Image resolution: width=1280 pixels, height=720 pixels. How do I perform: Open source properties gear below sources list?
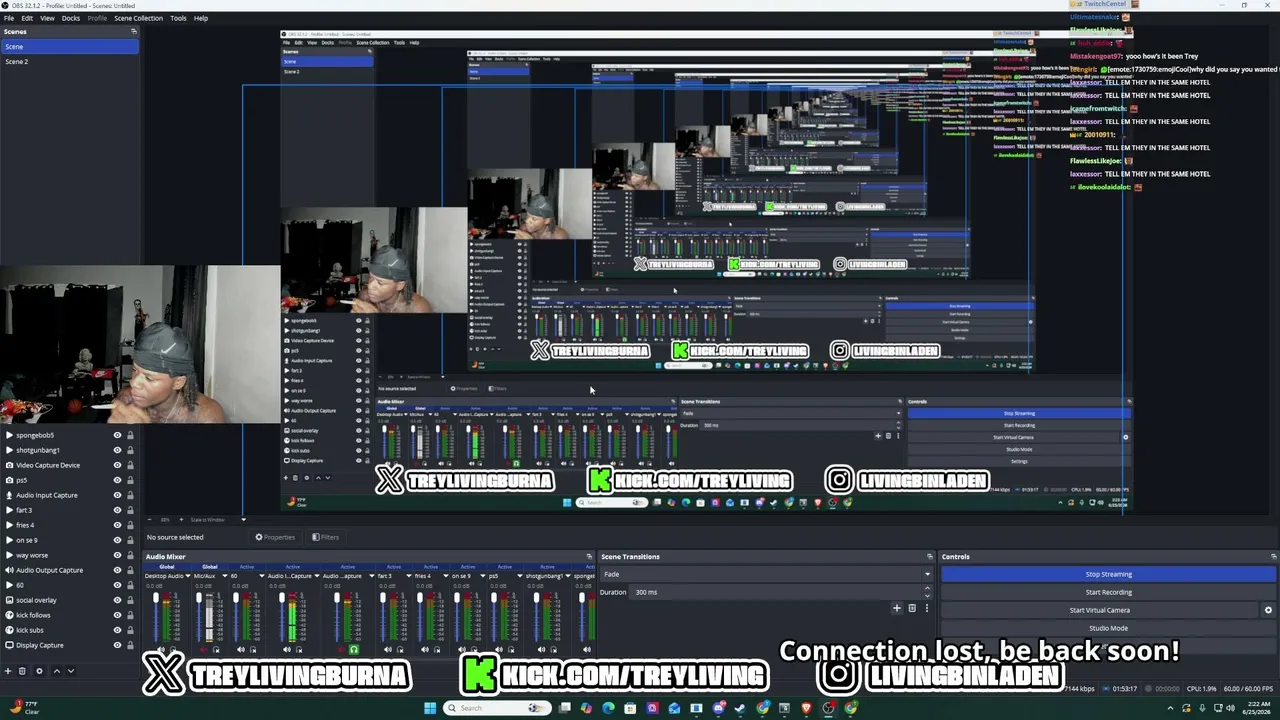point(39,671)
